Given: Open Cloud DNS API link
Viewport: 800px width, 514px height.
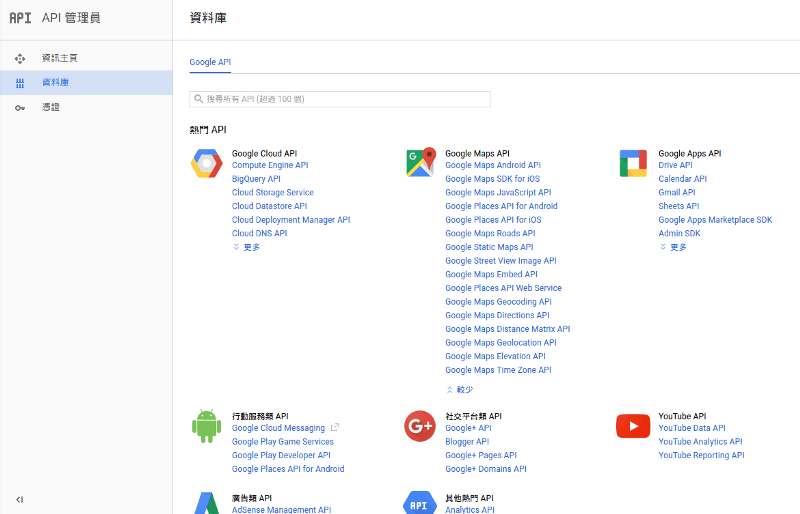Looking at the screenshot, I should tap(259, 233).
